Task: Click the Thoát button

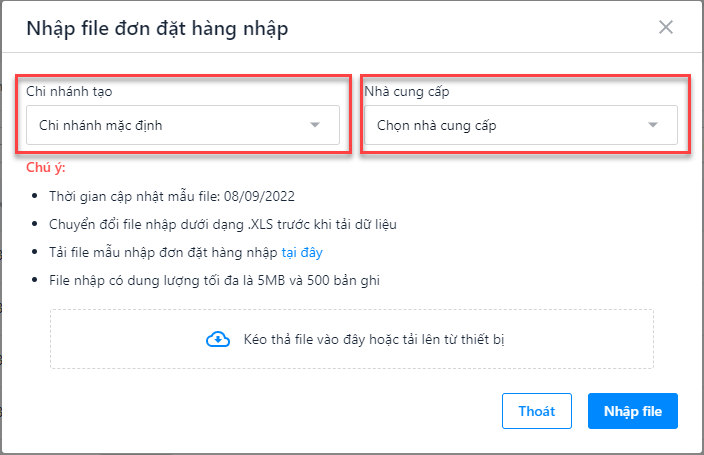Action: pos(537,411)
